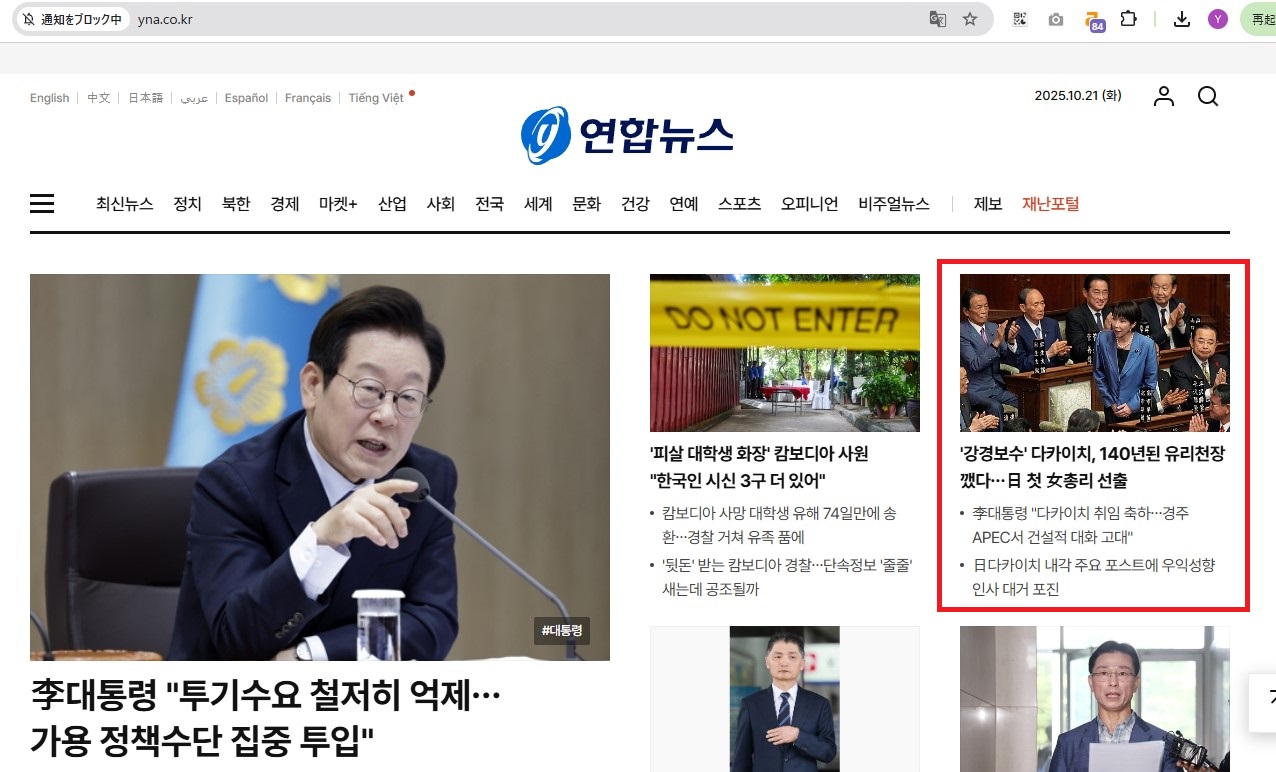Click the search magnifier icon
1276x772 pixels.
(1208, 96)
